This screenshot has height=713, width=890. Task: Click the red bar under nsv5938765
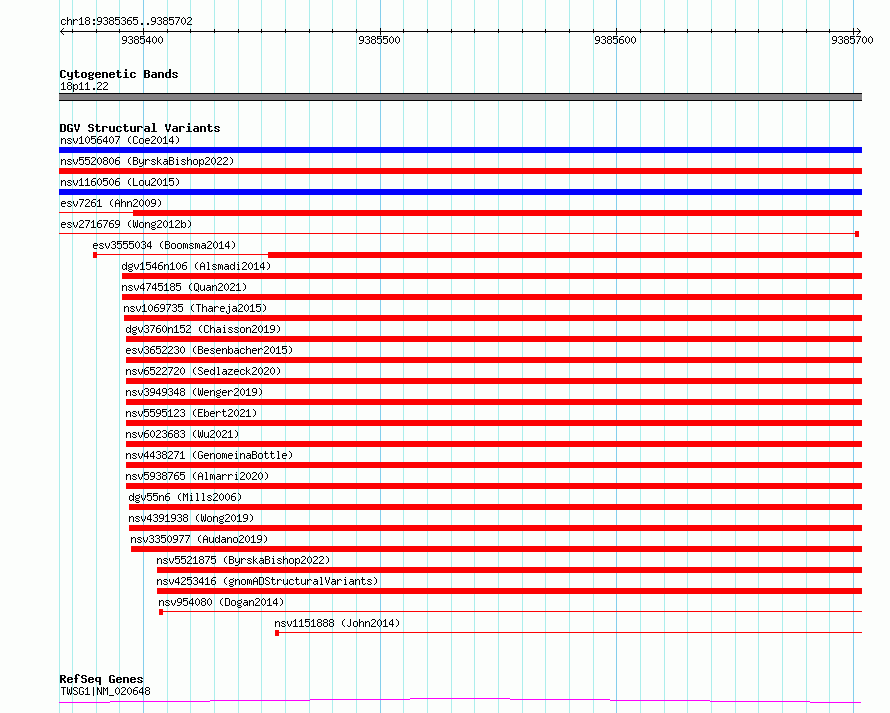(494, 486)
